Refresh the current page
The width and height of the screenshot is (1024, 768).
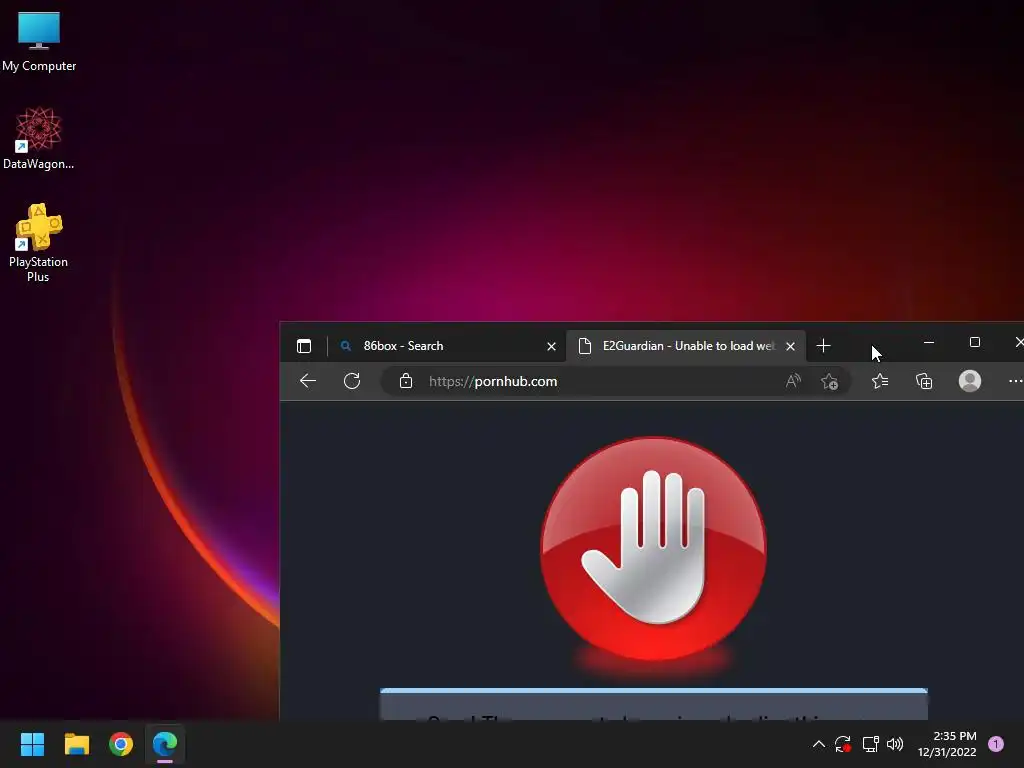[352, 381]
